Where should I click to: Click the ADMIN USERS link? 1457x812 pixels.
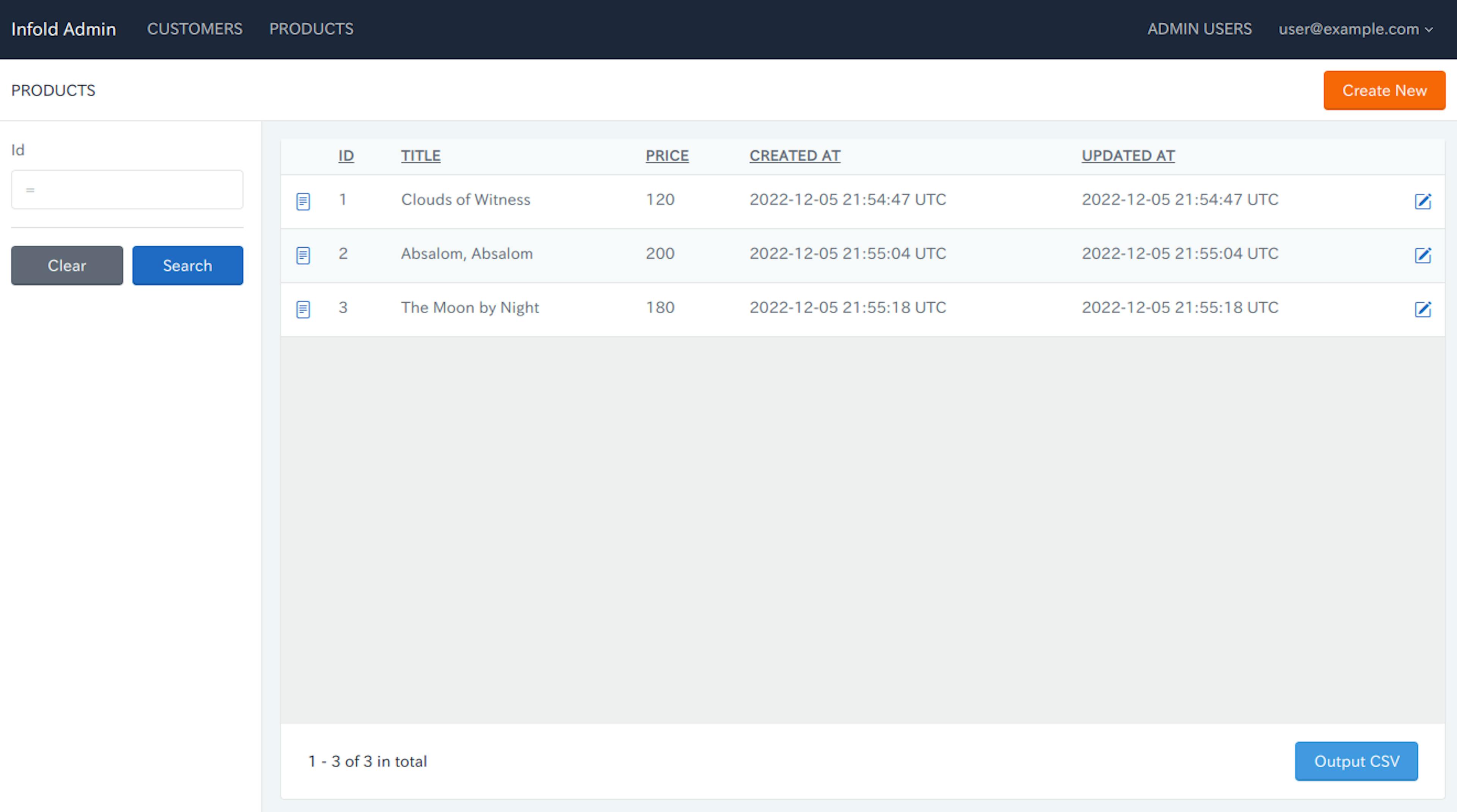coord(1200,28)
